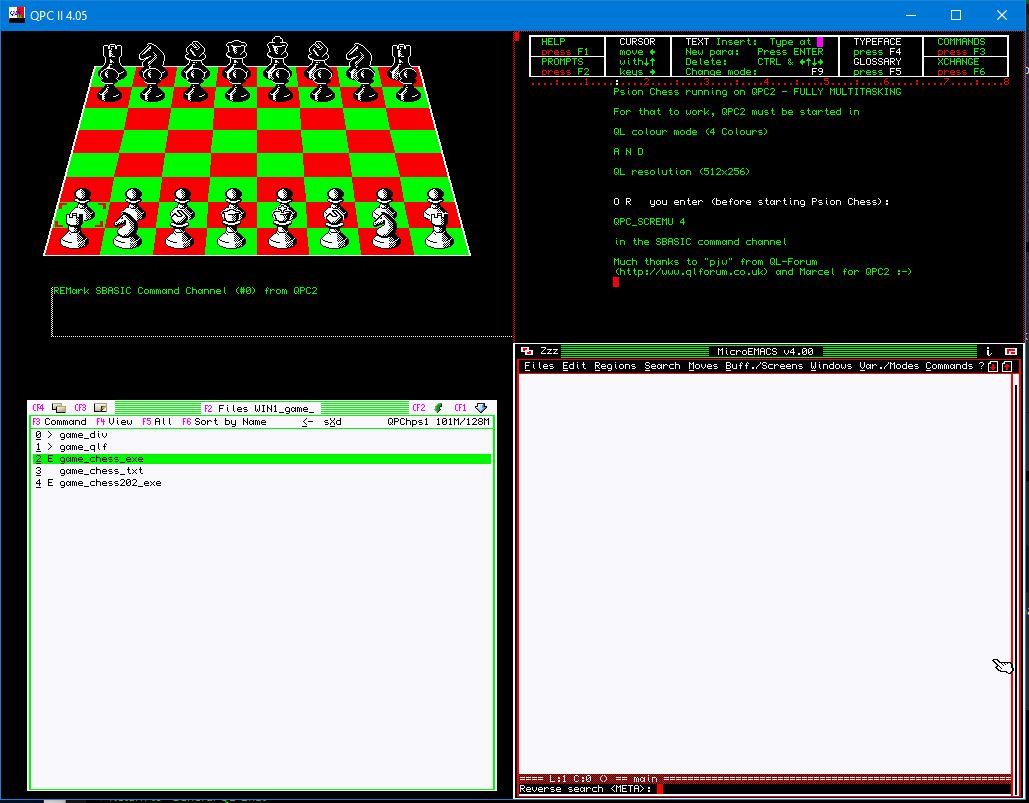Select the game_chess_exe file row
1029x803 pixels.
pos(262,459)
